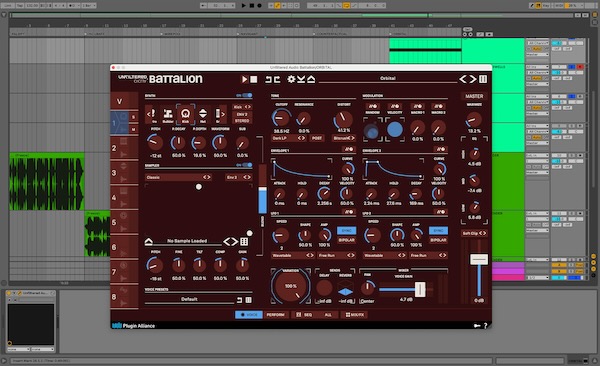Open the Bitcrush distortion type dropdown
Screen dimensions: 600x366
coord(344,138)
